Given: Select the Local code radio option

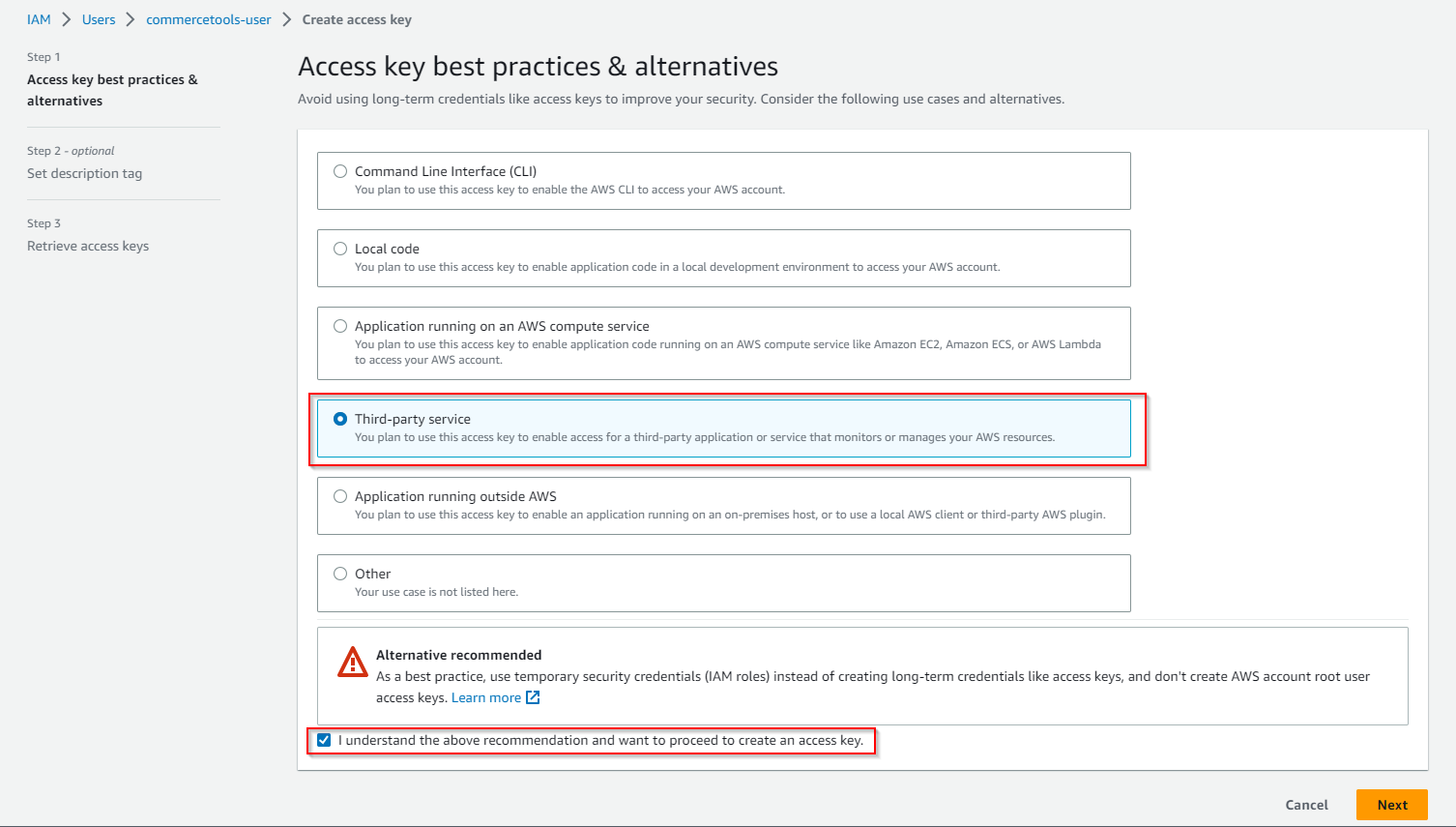Looking at the screenshot, I should pos(340,249).
